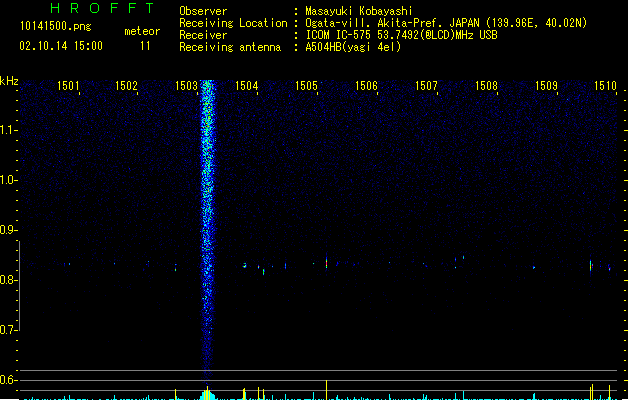The width and height of the screenshot is (629, 400).
Task: Click the Observer label
Action: [x=203, y=11]
